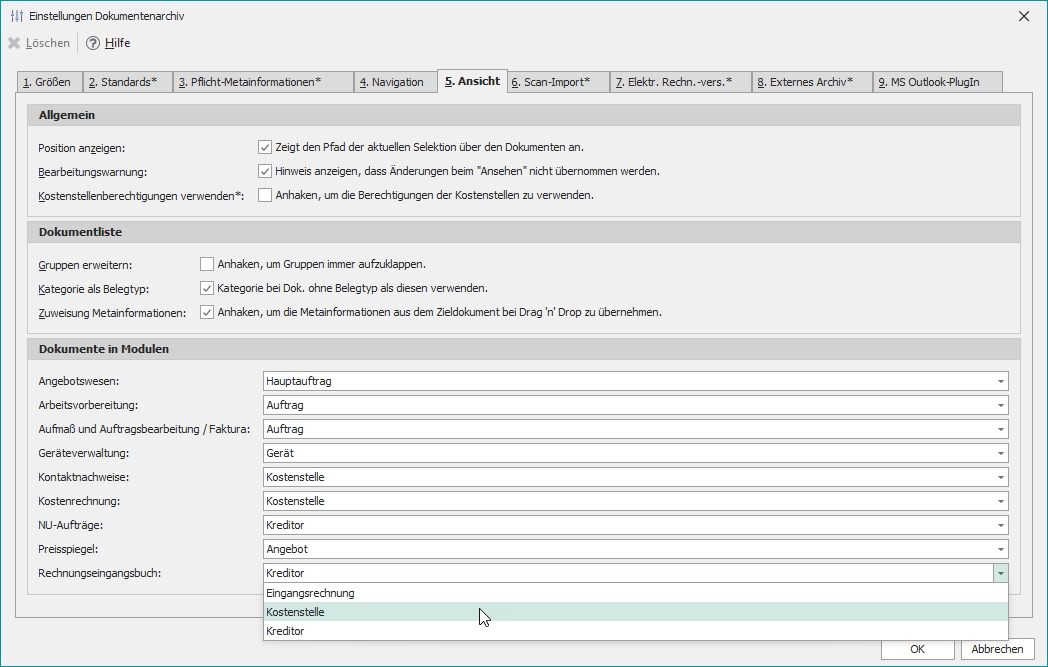Go to the MS Outlook-PlugIn tab
Image resolution: width=1048 pixels, height=667 pixels.
[x=936, y=82]
